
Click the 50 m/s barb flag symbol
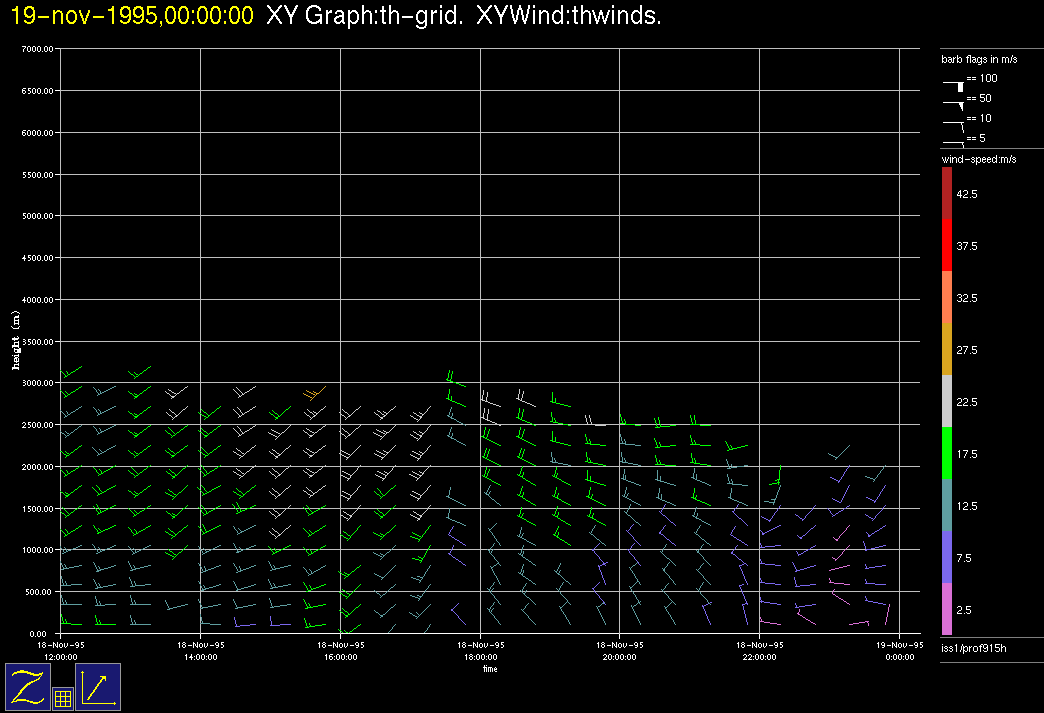point(954,104)
